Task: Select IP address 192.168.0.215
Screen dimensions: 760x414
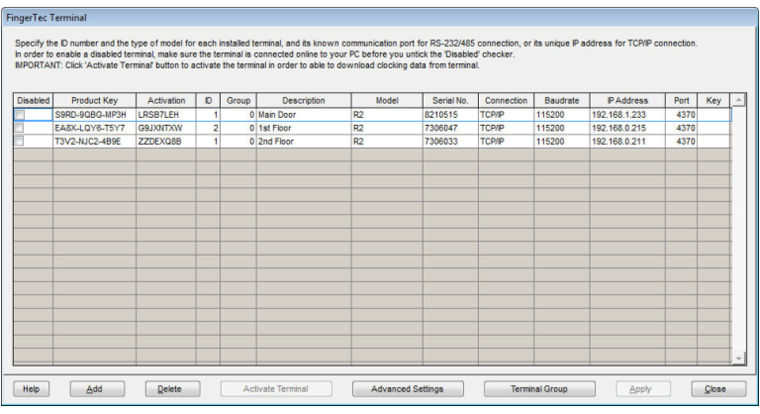Action: click(628, 128)
